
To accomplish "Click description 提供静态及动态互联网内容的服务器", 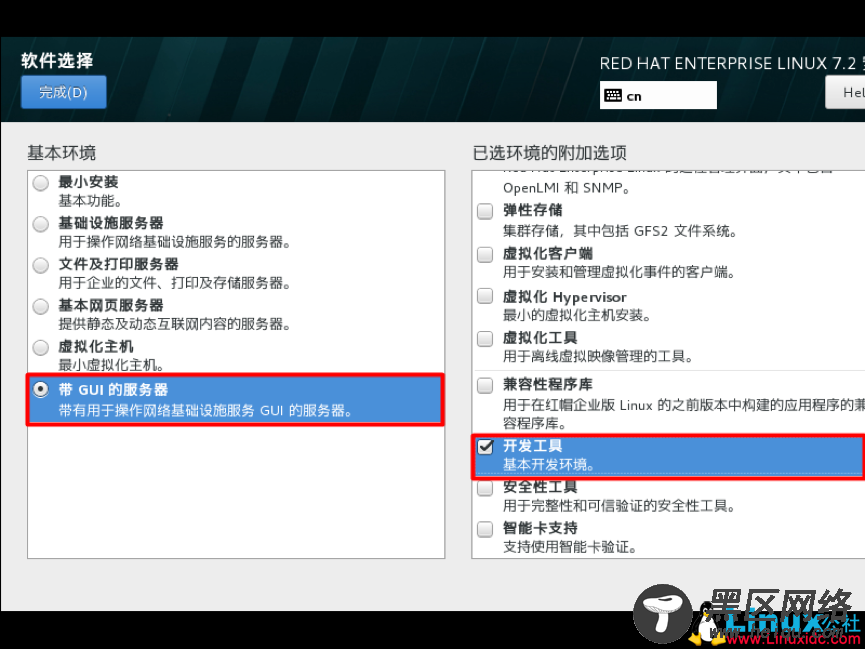I will (174, 324).
